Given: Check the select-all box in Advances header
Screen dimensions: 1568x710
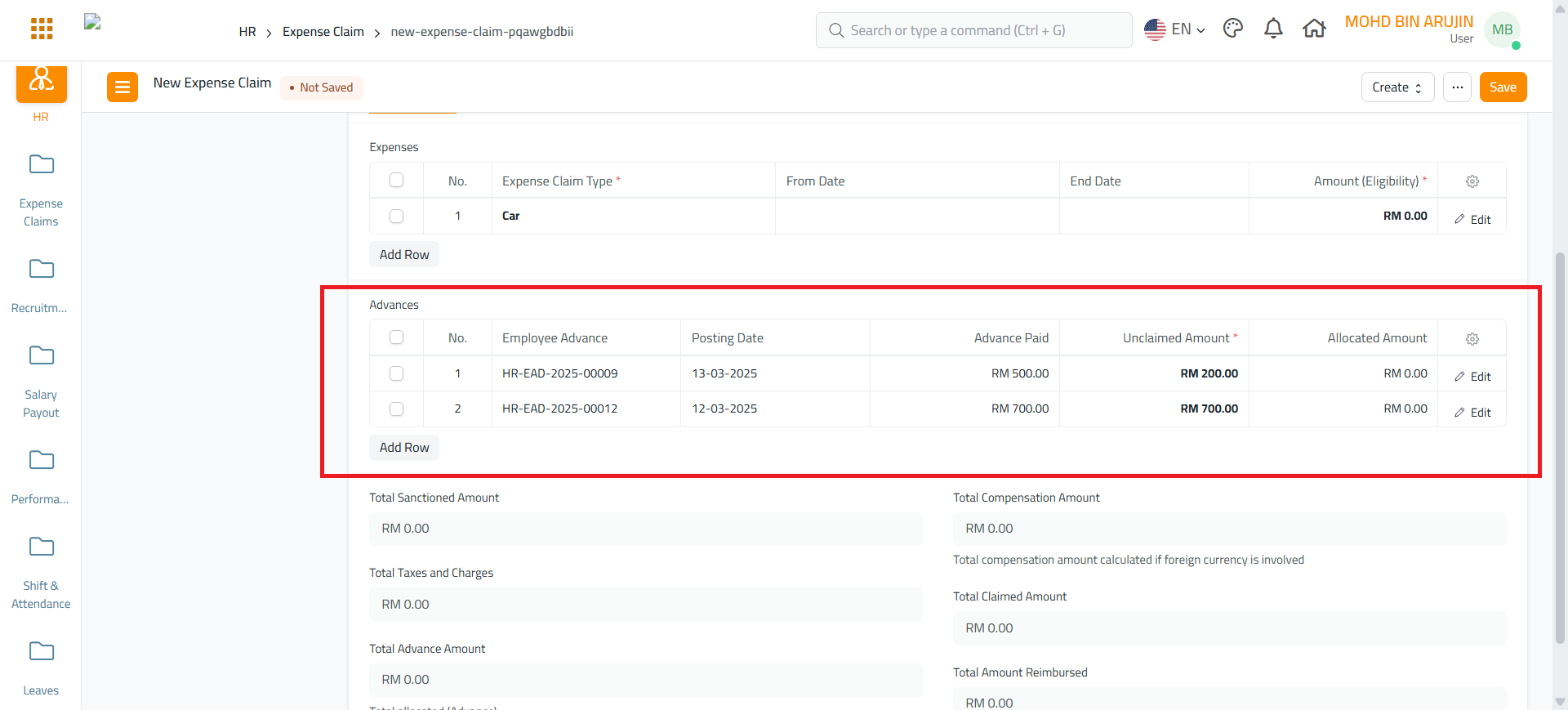Looking at the screenshot, I should point(397,337).
